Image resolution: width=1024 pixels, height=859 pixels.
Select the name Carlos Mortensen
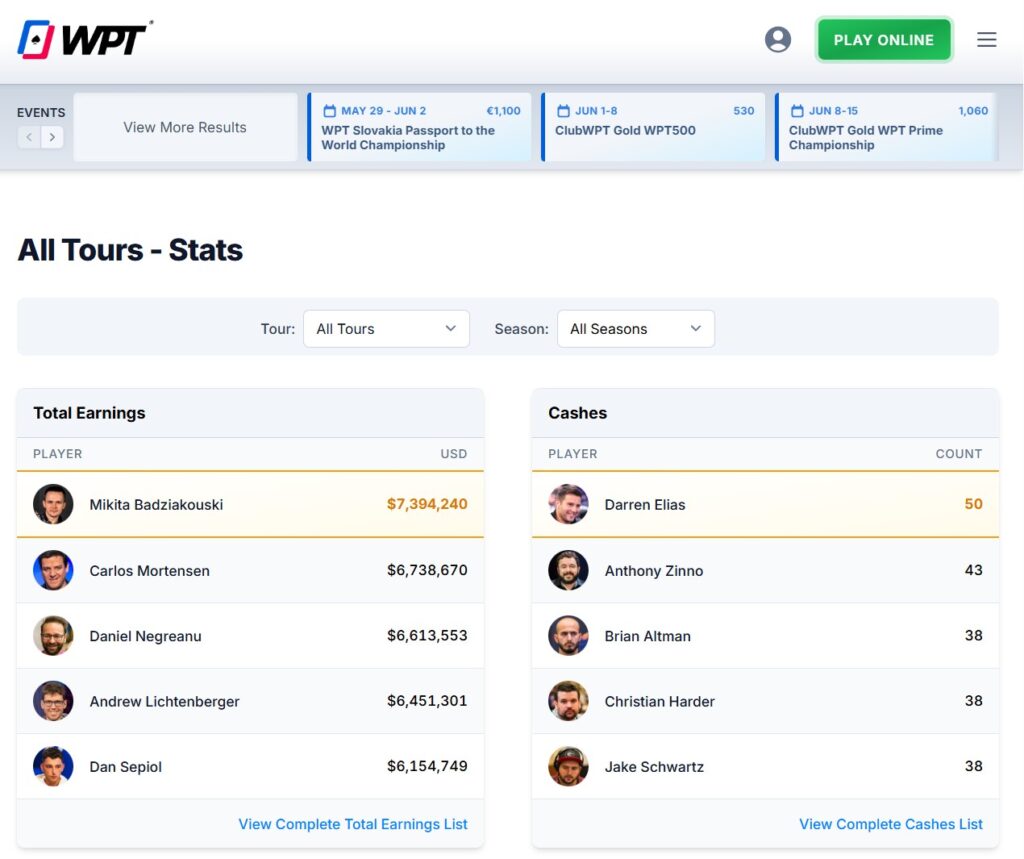[x=150, y=571]
